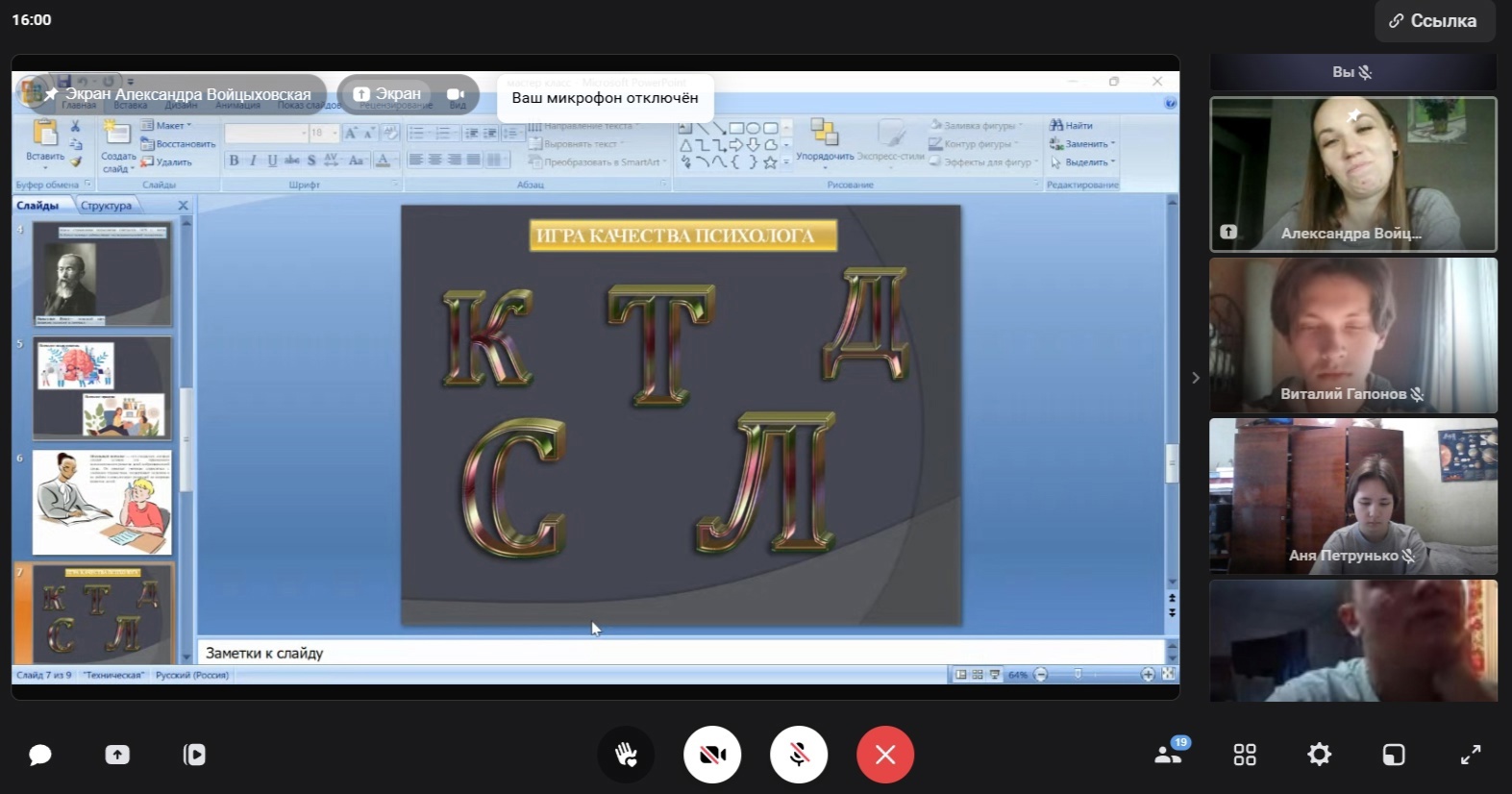Open the recording player icon in bottom bar

click(x=194, y=755)
